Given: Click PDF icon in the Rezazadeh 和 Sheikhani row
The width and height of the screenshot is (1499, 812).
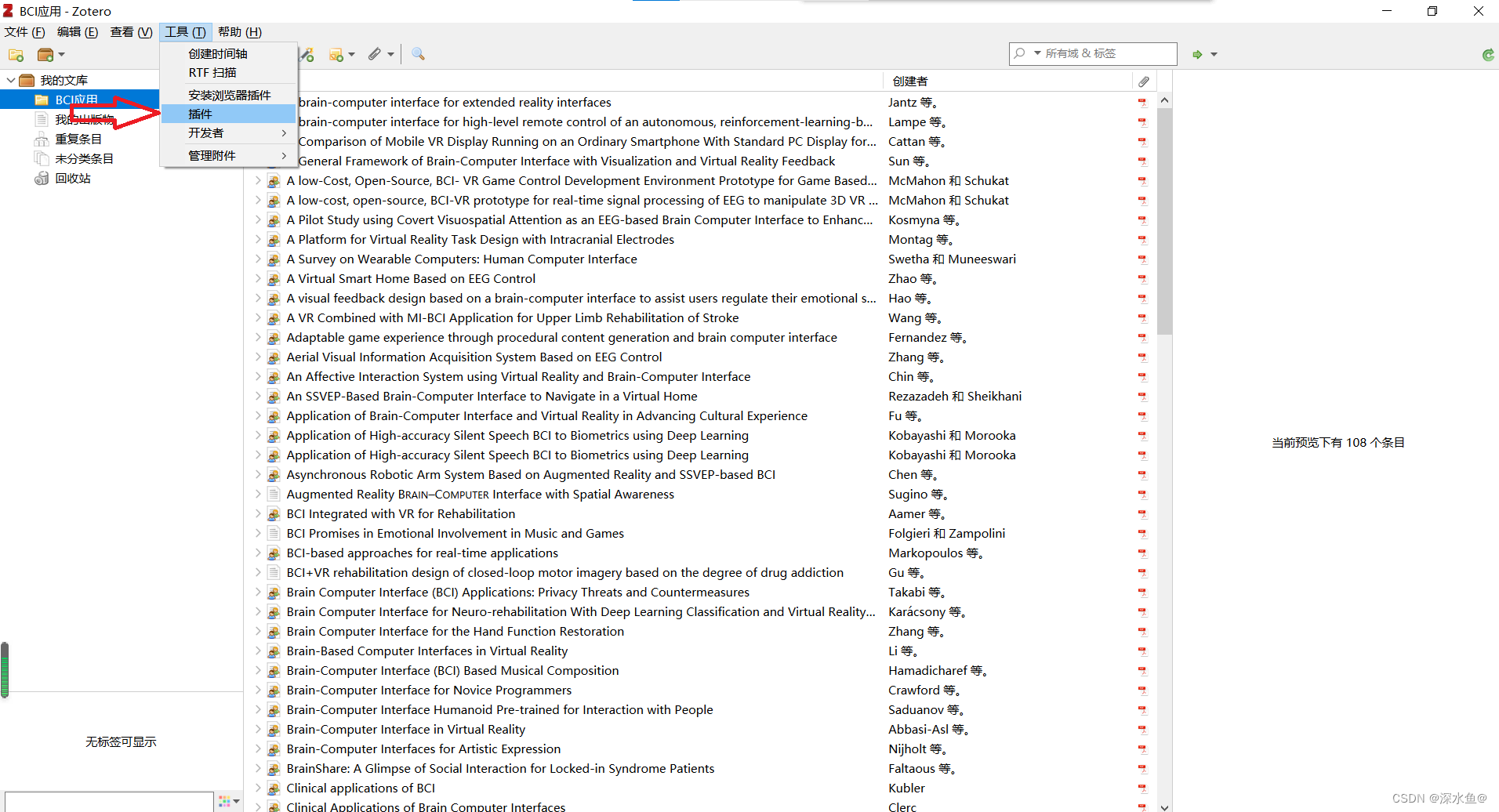Looking at the screenshot, I should [x=1143, y=397].
